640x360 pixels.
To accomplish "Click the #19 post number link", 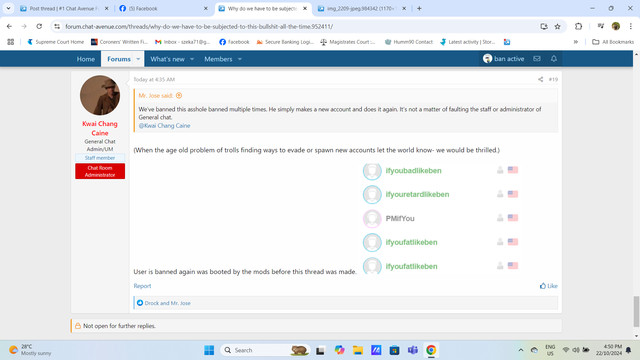I will (553, 79).
